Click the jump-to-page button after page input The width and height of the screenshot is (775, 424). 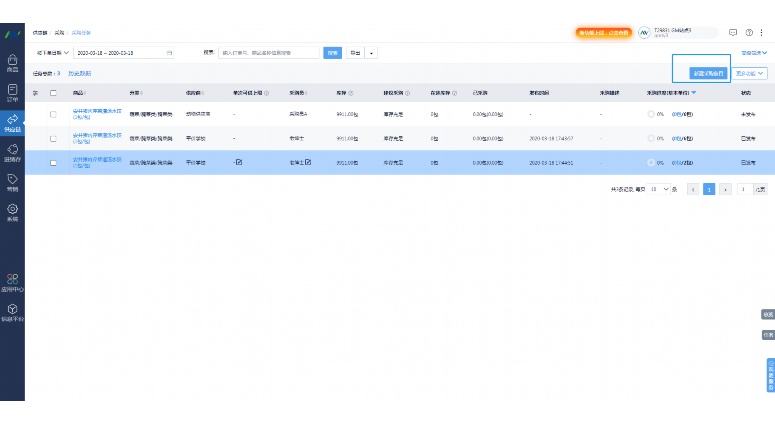tap(760, 189)
